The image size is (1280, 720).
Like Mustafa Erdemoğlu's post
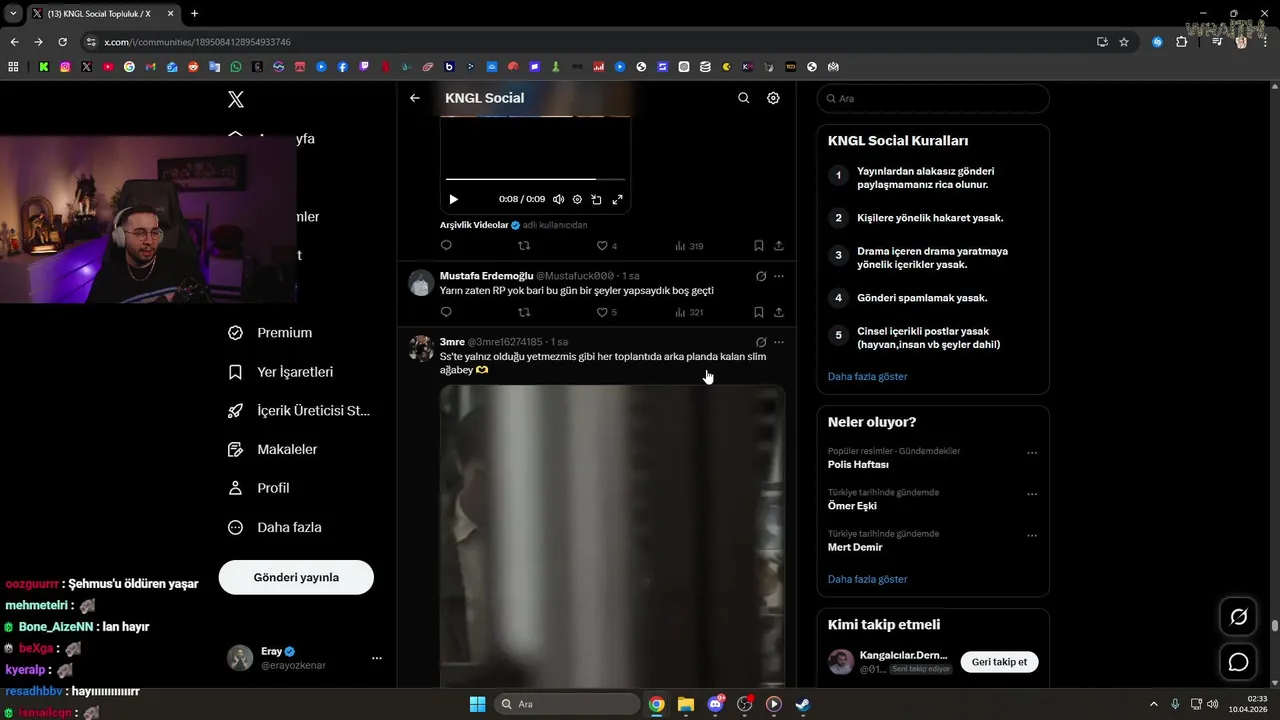(x=606, y=312)
